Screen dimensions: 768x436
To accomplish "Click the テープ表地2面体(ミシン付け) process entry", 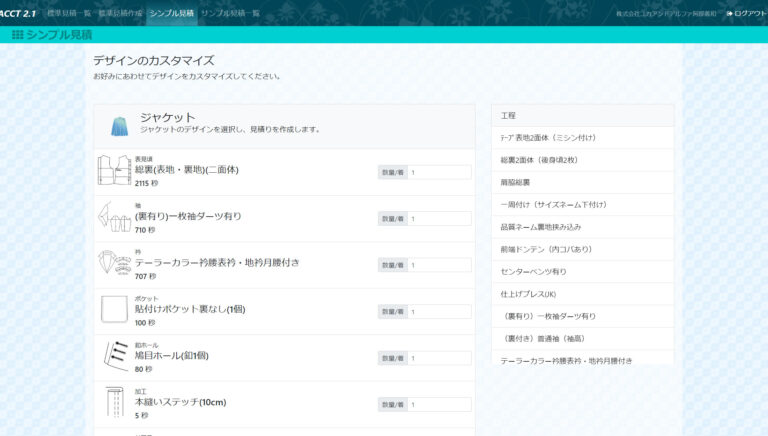I will coord(582,138).
